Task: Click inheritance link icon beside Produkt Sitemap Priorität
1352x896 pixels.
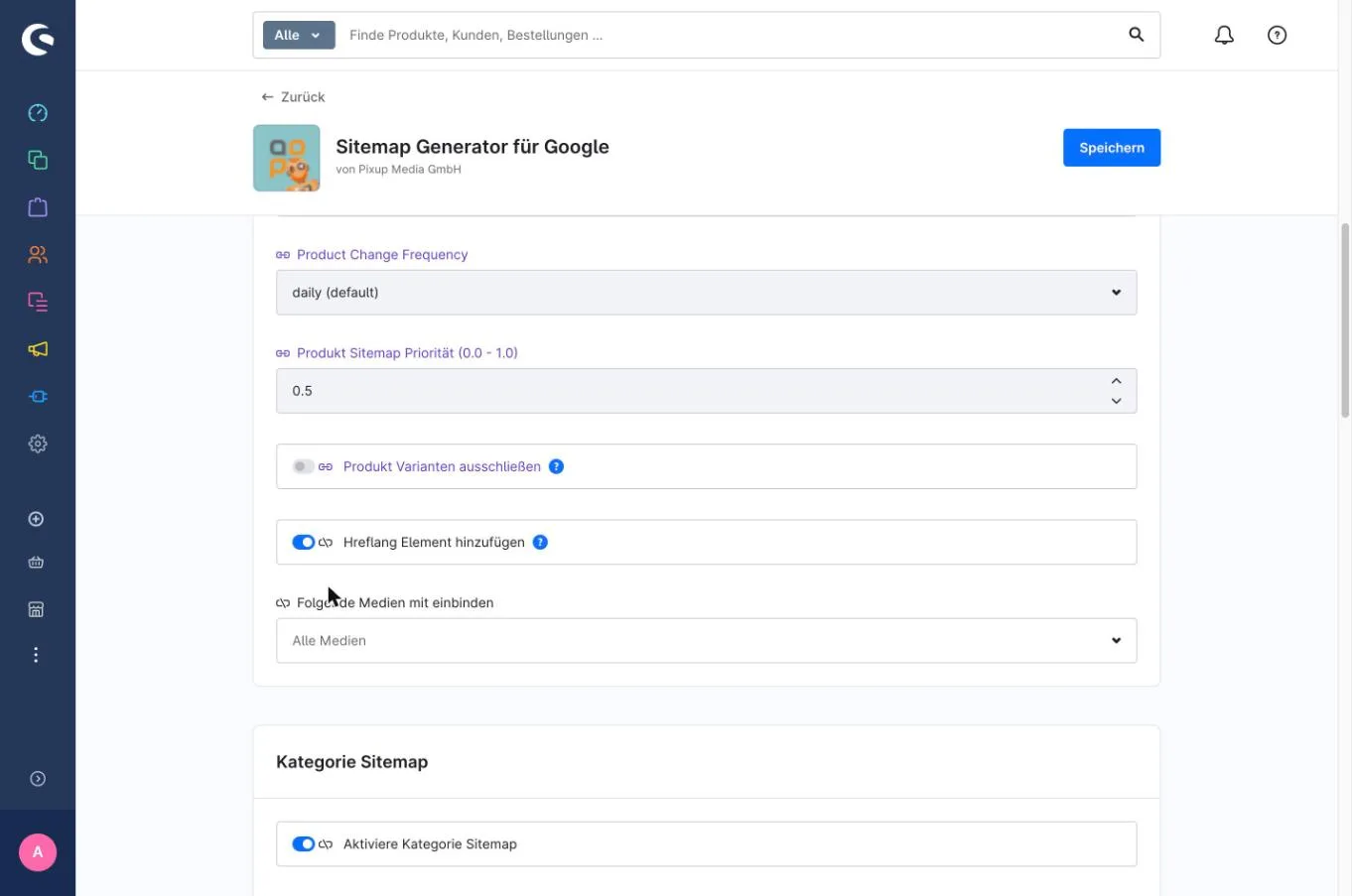Action: (283, 353)
